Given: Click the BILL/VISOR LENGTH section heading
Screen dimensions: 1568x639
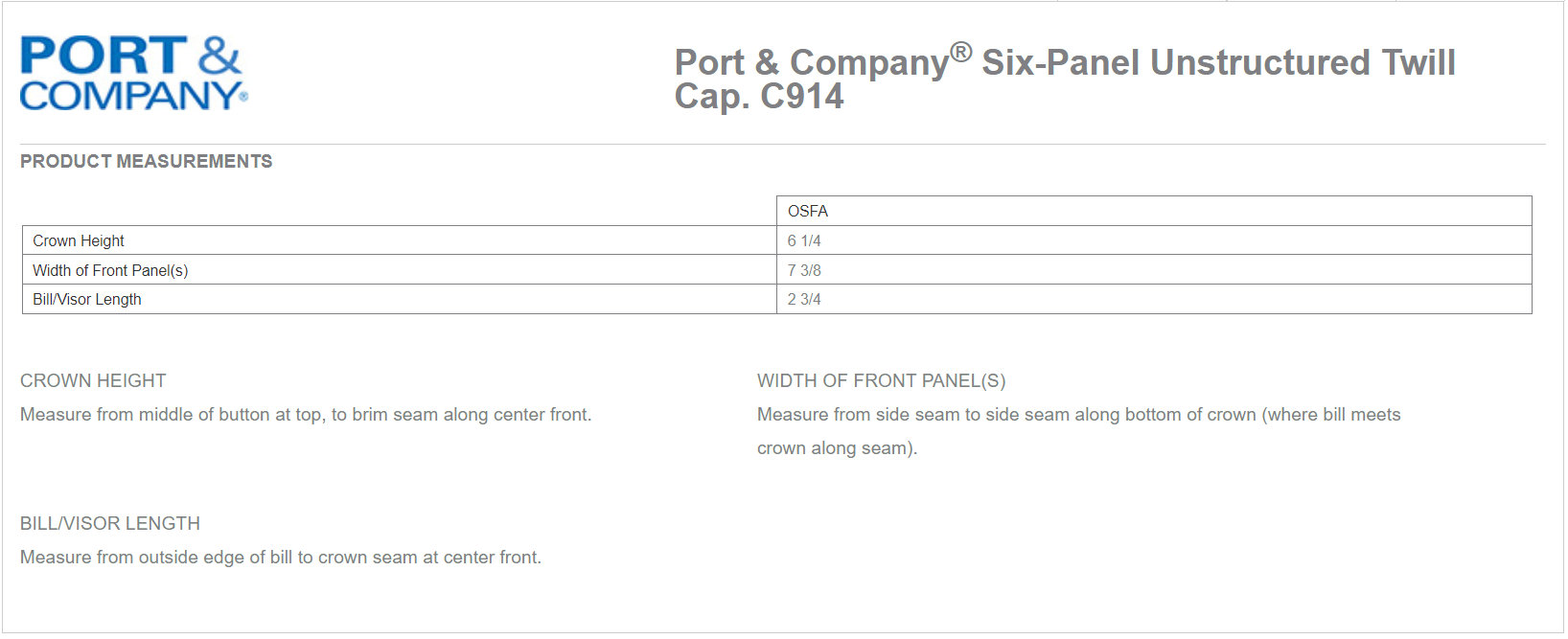Looking at the screenshot, I should click(x=110, y=524).
